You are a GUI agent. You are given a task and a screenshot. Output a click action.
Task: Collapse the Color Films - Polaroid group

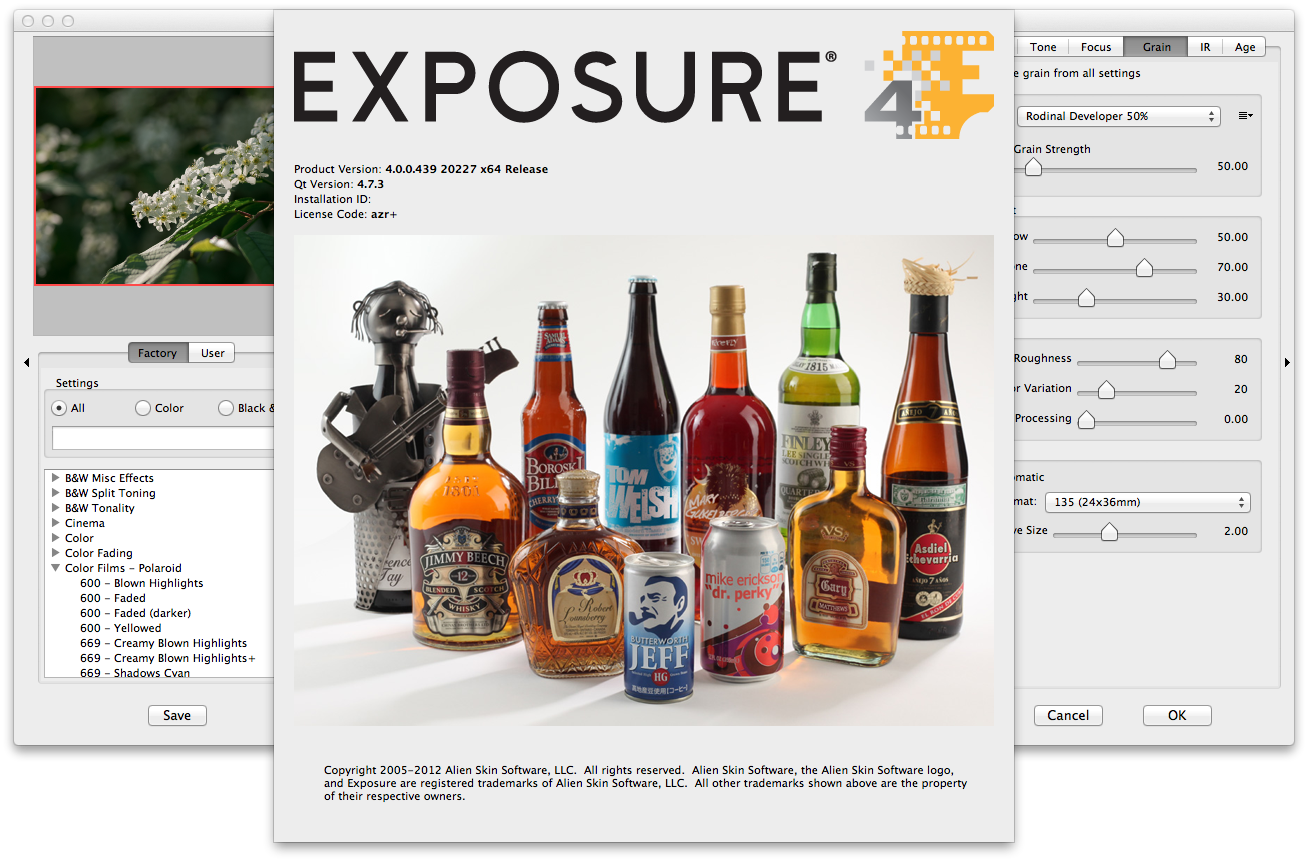pyautogui.click(x=56, y=568)
